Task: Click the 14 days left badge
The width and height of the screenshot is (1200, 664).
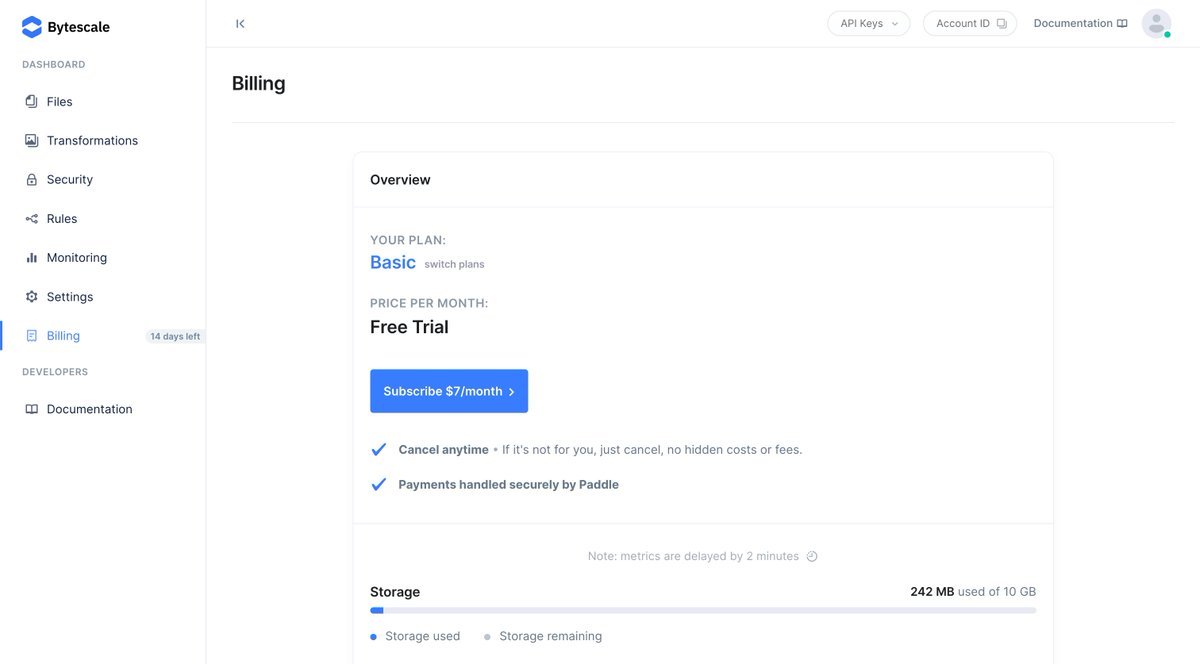Action: tap(175, 336)
